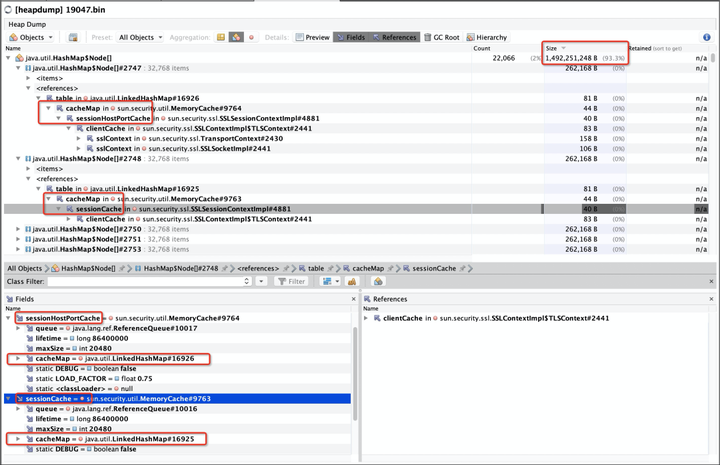Expand <items> under HashMap$Node[]#2747
Viewport: 720px width, 465px height.
point(28,78)
